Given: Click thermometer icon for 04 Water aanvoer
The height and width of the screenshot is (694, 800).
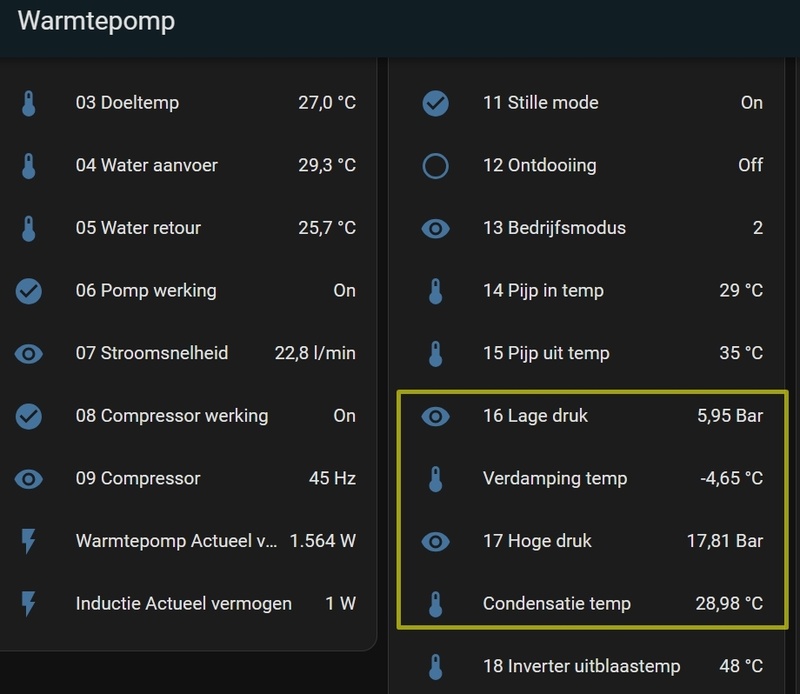Looking at the screenshot, I should pyautogui.click(x=29, y=165).
